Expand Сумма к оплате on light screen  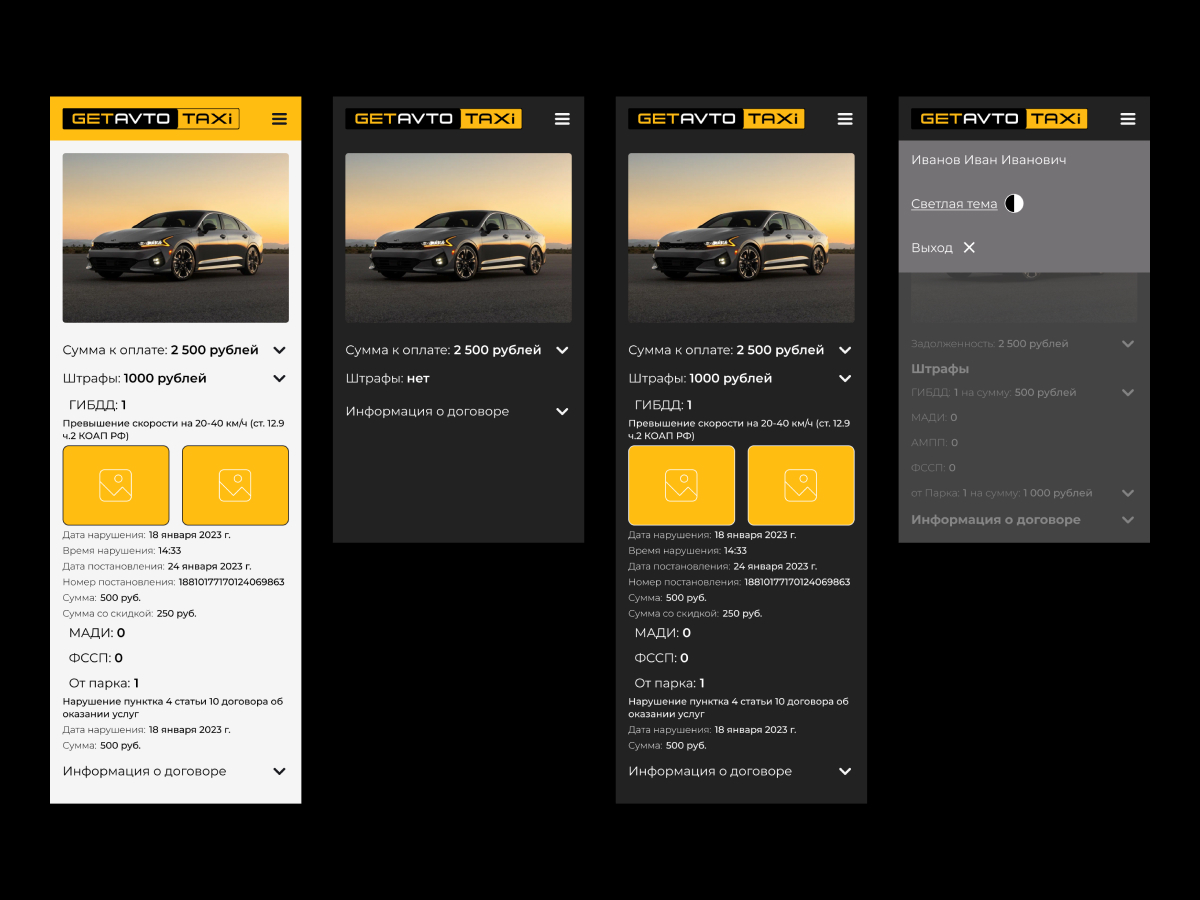(279, 350)
